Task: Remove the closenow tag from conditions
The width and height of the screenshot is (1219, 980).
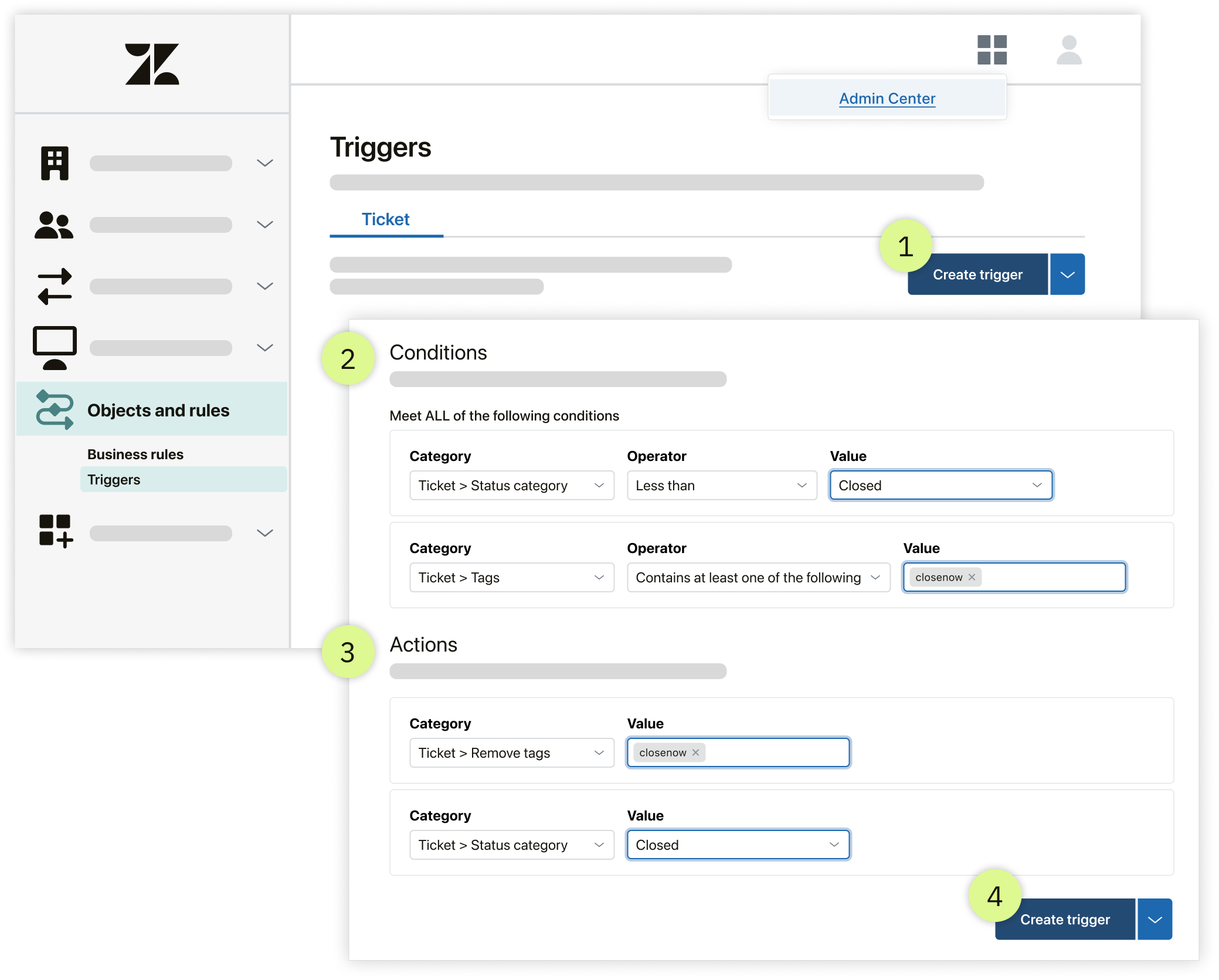Action: click(974, 577)
